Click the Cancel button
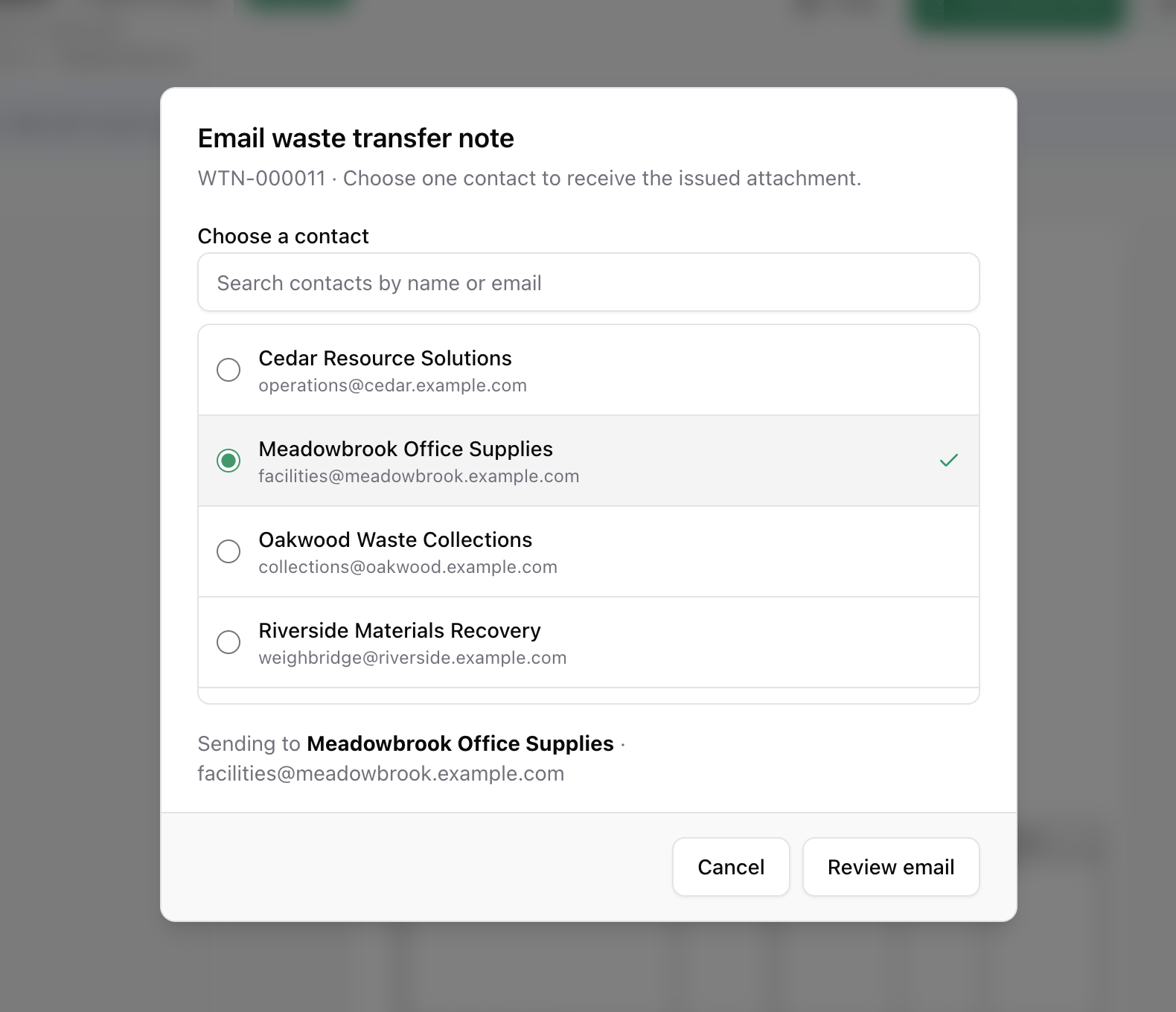The height and width of the screenshot is (1012, 1176). pyautogui.click(x=731, y=867)
